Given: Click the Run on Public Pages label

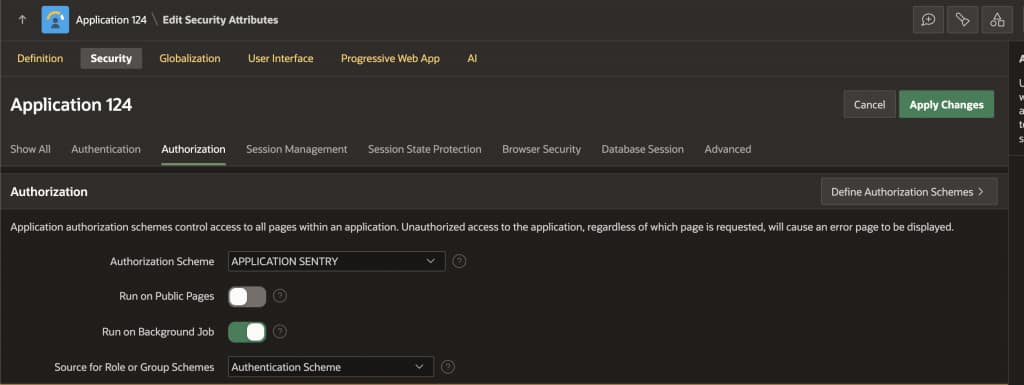Looking at the screenshot, I should click(167, 296).
